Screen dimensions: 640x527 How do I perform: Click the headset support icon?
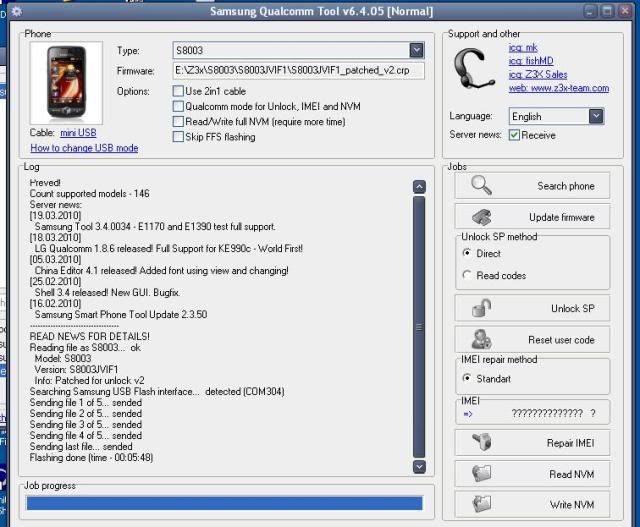473,68
